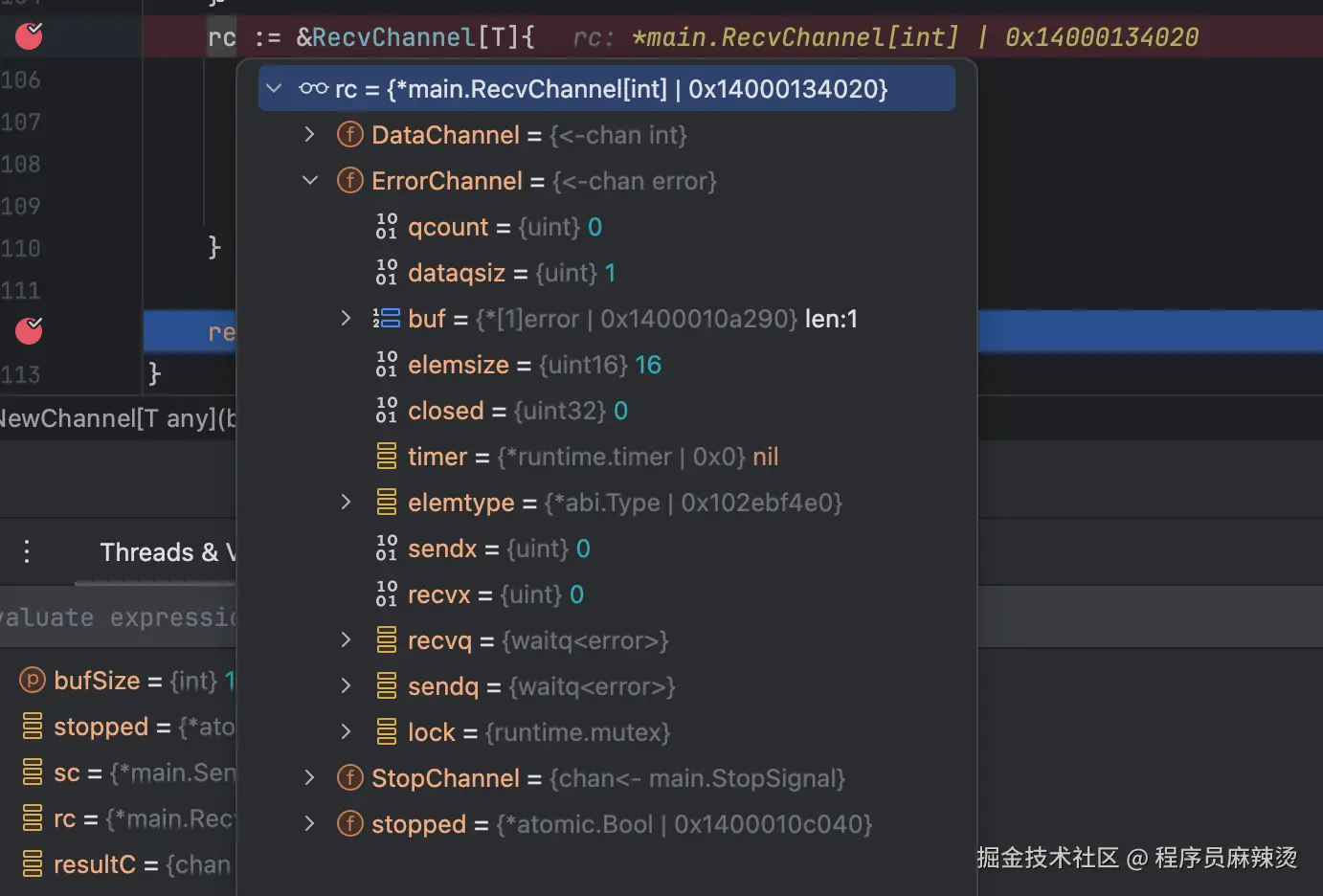Expand the buf array entry
The width and height of the screenshot is (1323, 896).
(346, 319)
